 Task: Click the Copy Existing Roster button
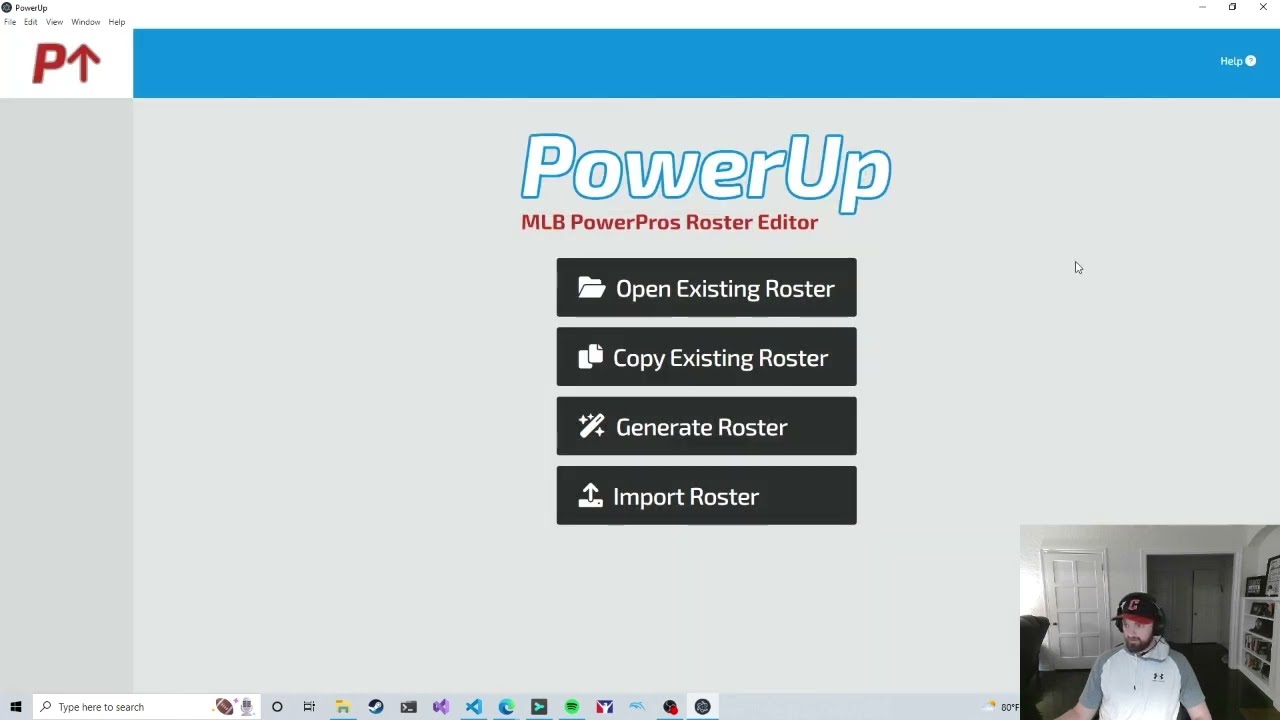[706, 357]
